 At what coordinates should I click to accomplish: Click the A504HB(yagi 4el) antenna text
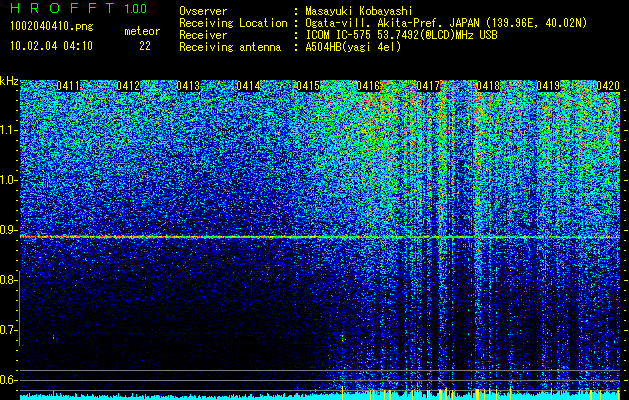click(353, 47)
